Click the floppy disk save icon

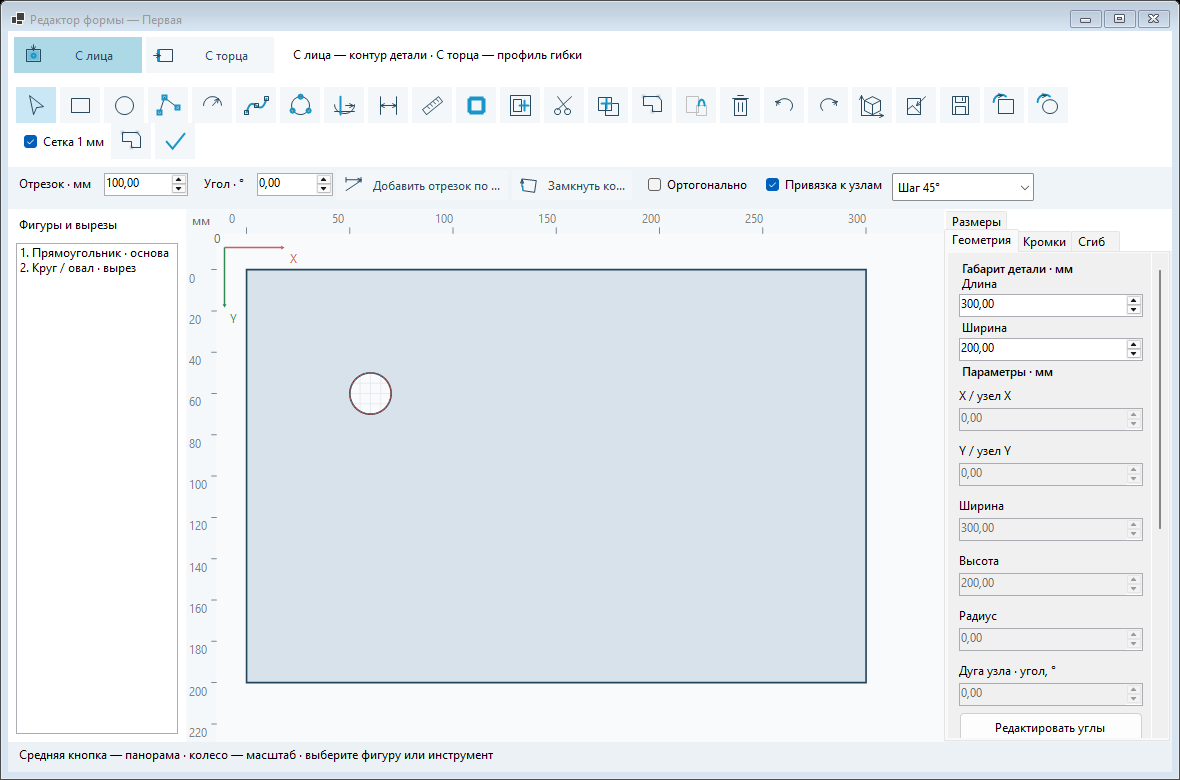960,105
